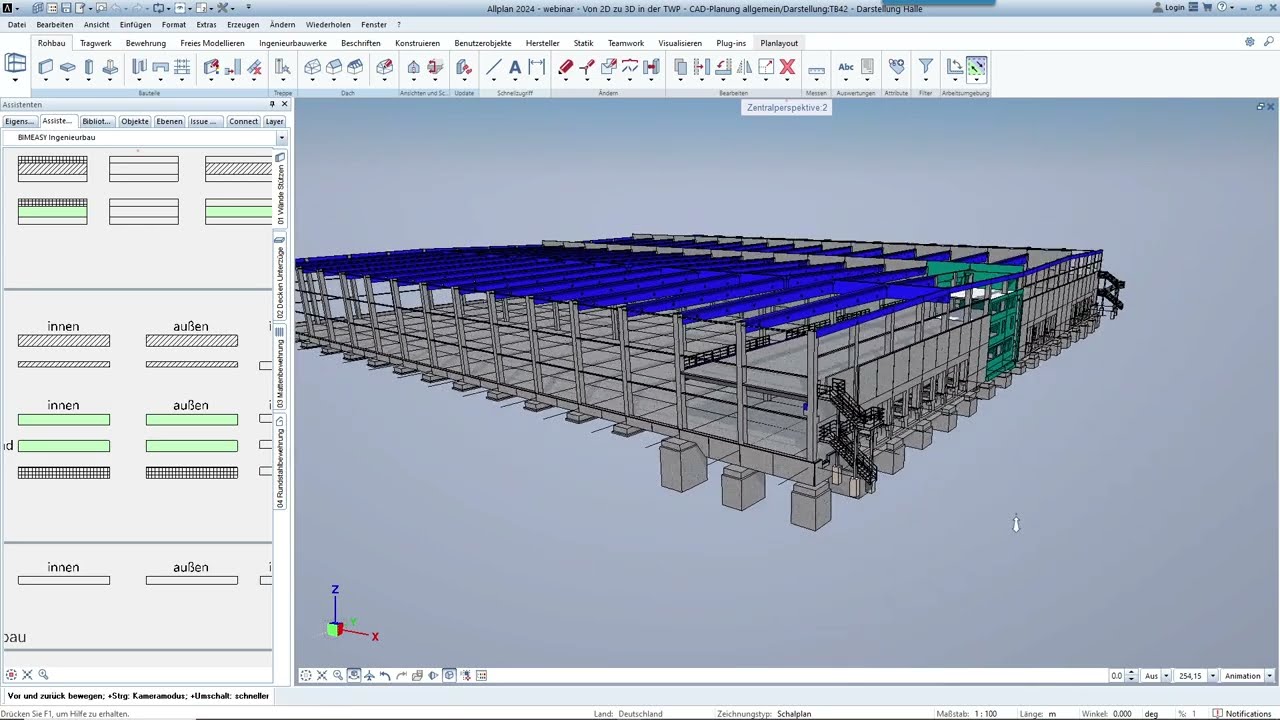Click the roof tool icon in Dach
The width and height of the screenshot is (1280, 720).
pyautogui.click(x=312, y=67)
